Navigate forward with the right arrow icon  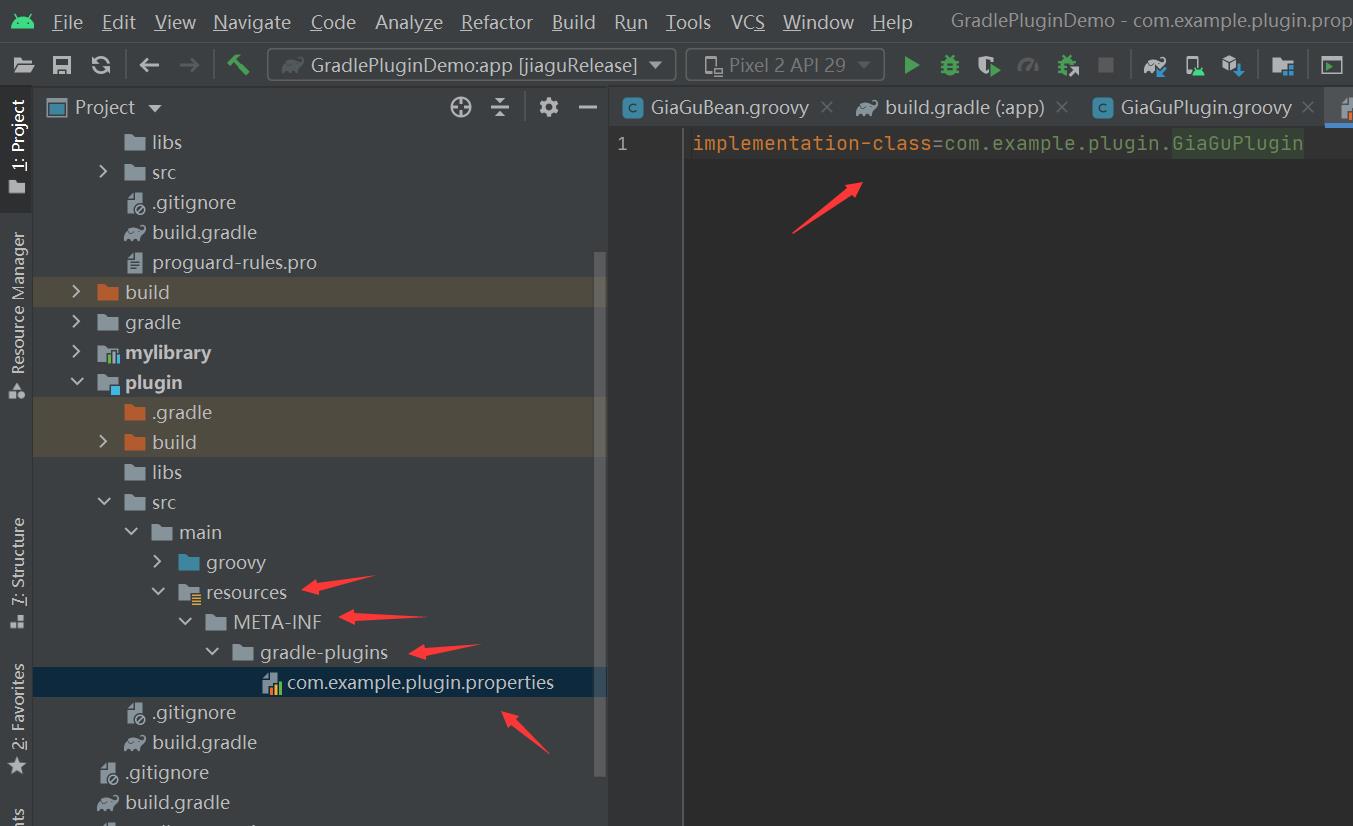[189, 65]
